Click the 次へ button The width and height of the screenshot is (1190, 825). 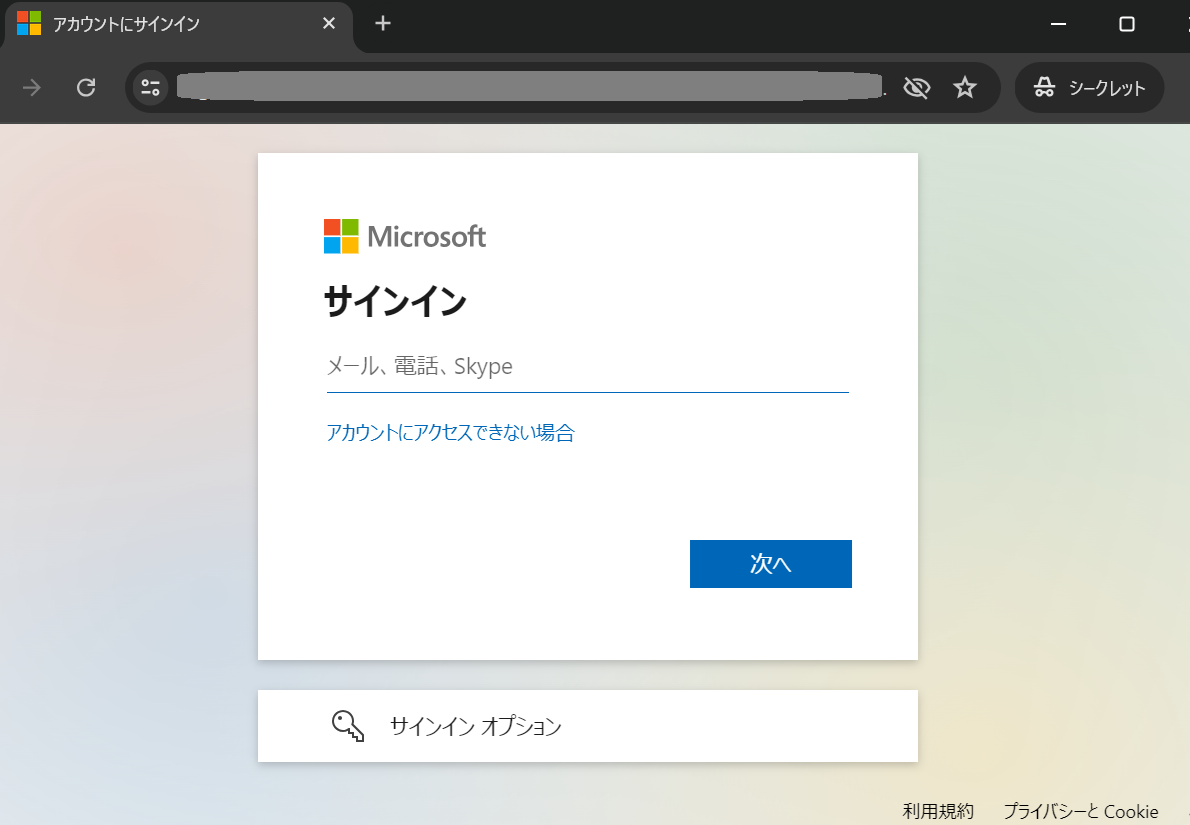770,564
